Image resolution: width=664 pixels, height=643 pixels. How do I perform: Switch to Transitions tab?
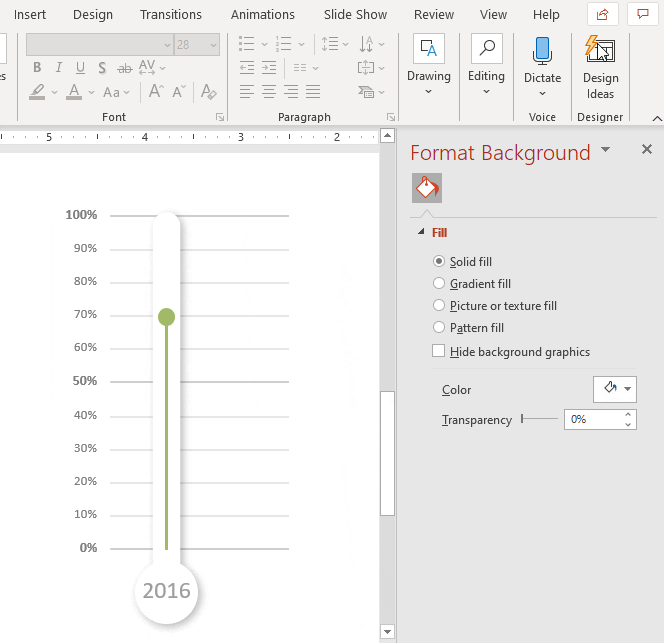click(171, 15)
